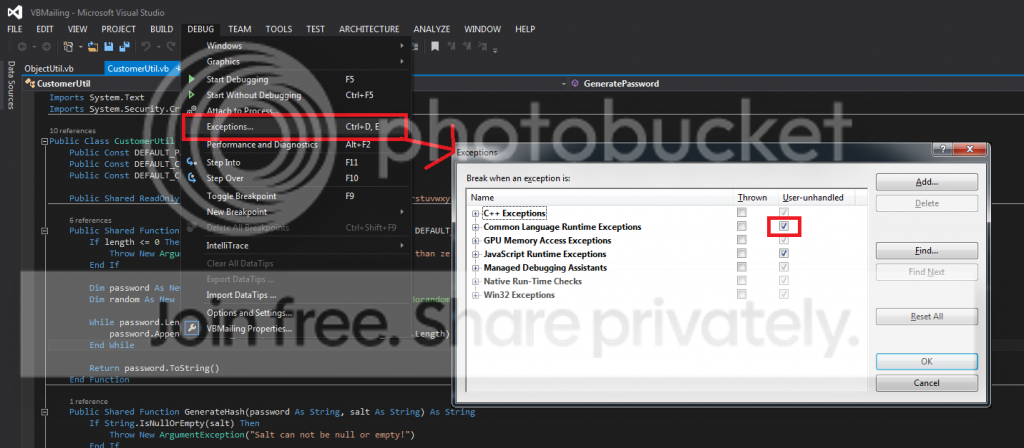1024x448 pixels.
Task: Click the Visual Studio logo in title bar
Action: [14, 12]
